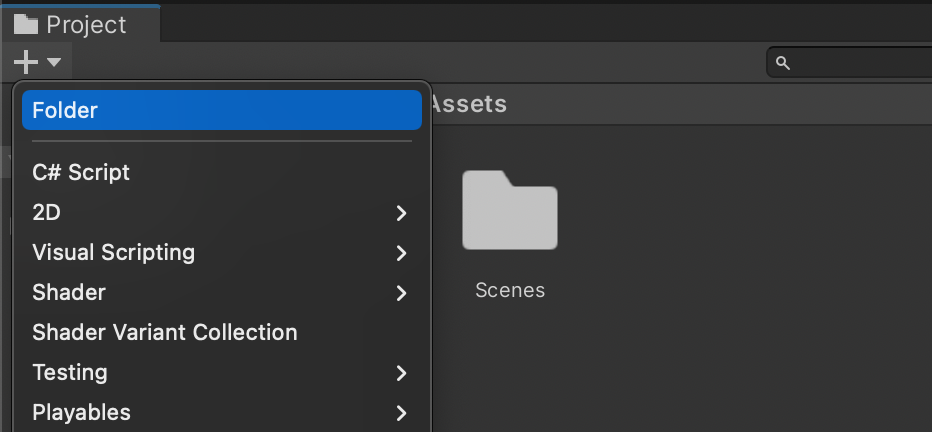Click the dropdown arrow beside the plus icon
Viewport: 932px width, 432px height.
pyautogui.click(x=54, y=63)
